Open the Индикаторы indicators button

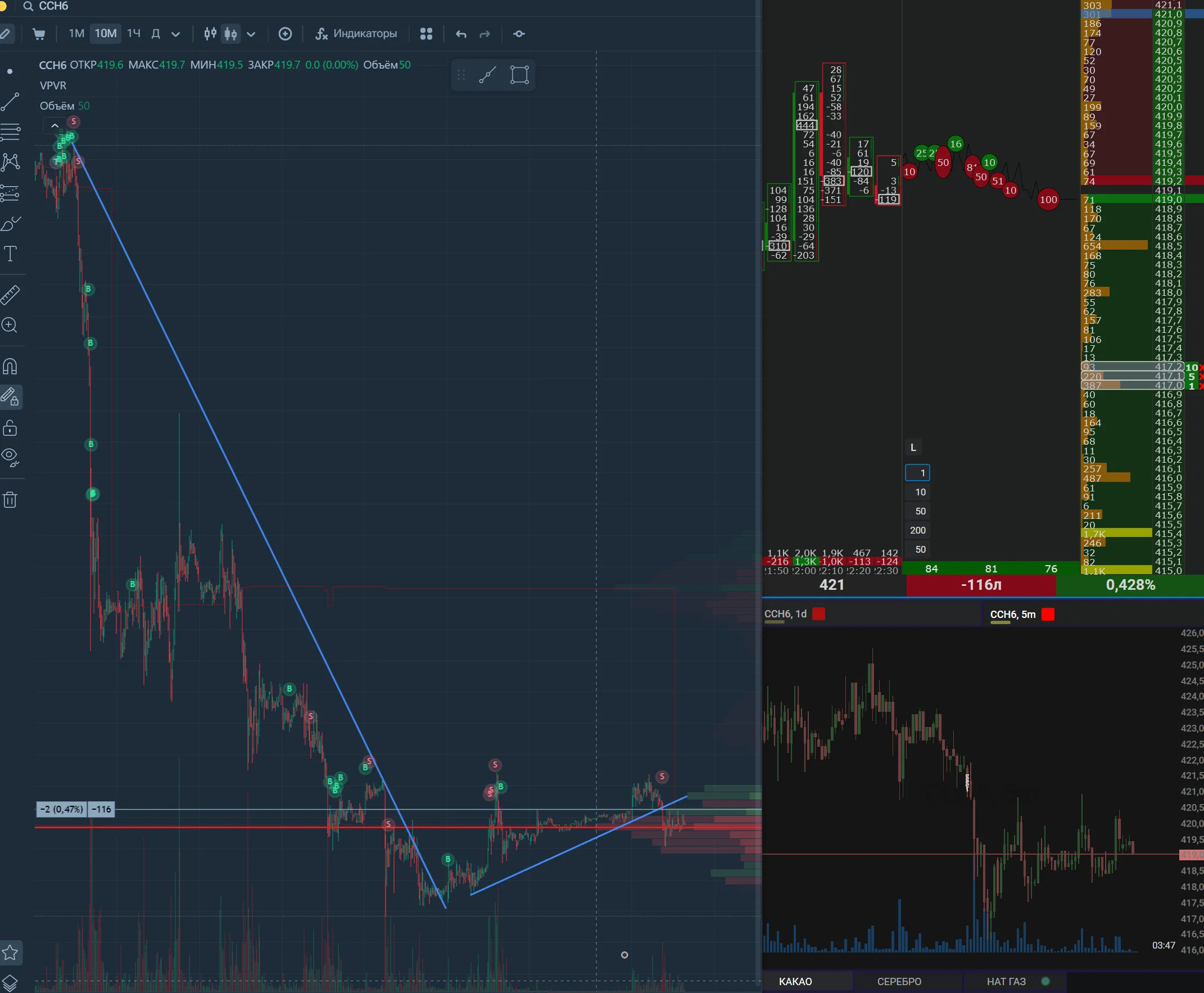coord(356,34)
